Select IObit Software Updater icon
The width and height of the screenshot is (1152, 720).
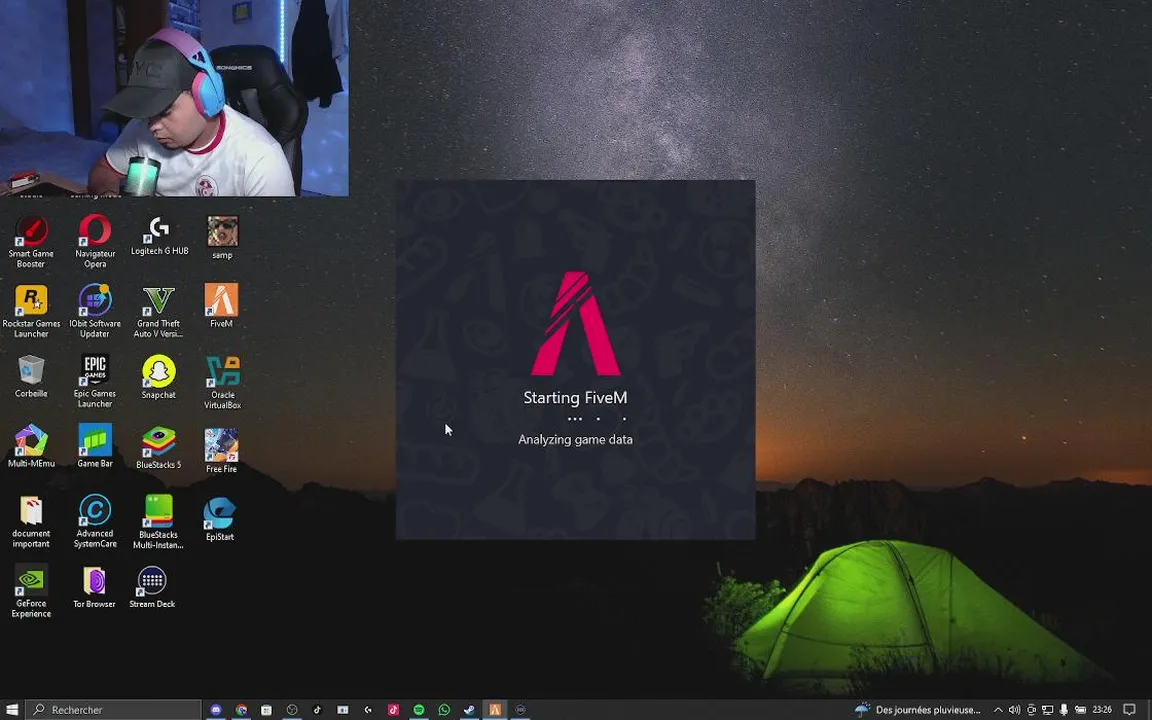click(x=95, y=312)
